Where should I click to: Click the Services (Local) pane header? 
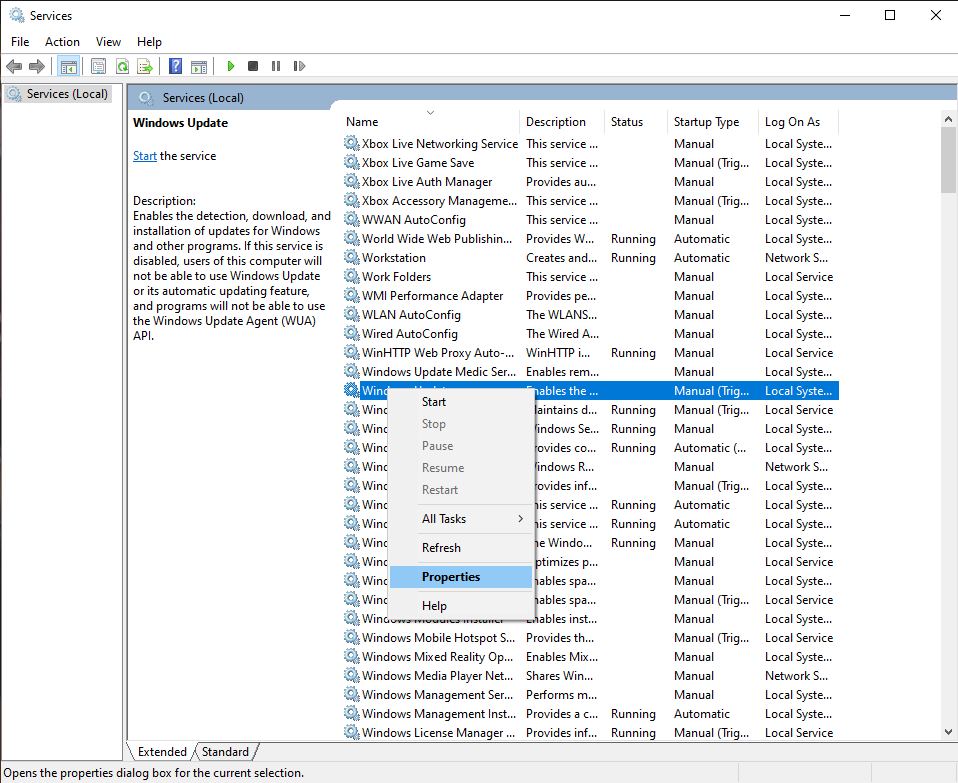pyautogui.click(x=203, y=98)
